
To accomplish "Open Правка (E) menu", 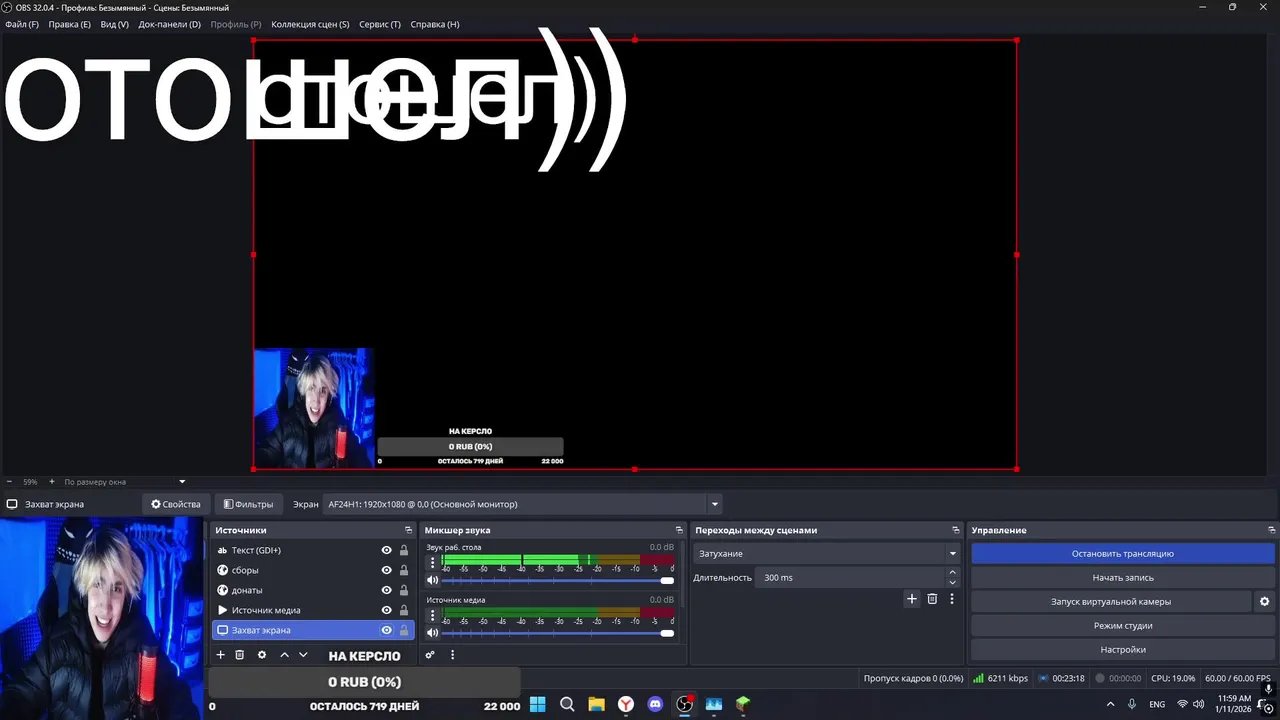I will coord(69,24).
